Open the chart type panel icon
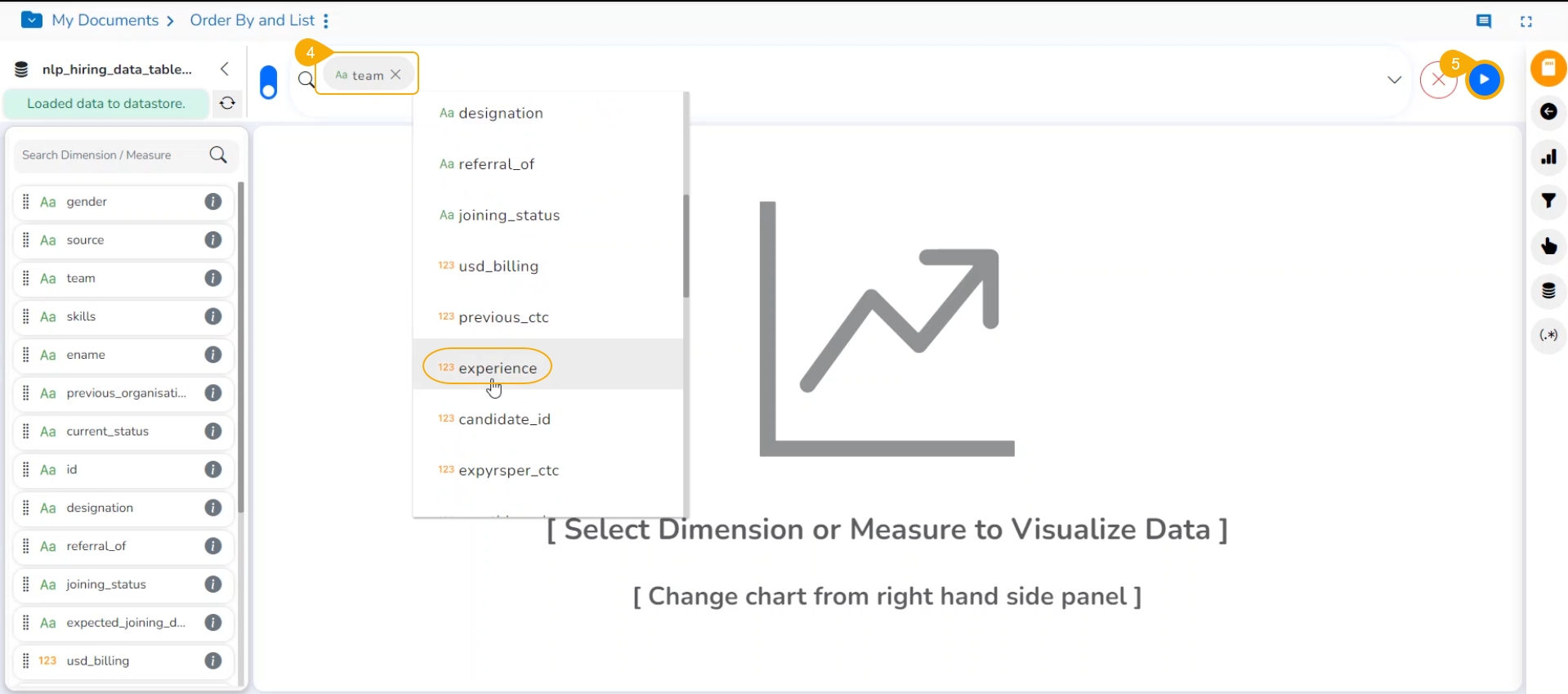This screenshot has height=694, width=1568. [x=1548, y=157]
